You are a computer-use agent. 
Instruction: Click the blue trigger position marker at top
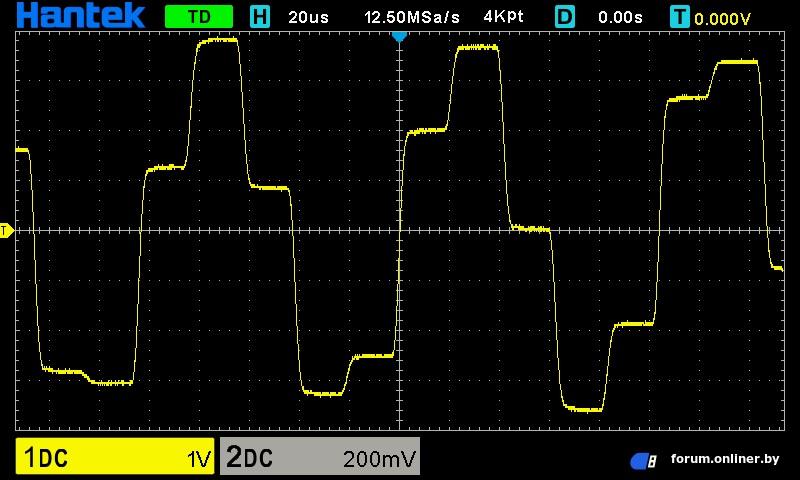point(400,36)
